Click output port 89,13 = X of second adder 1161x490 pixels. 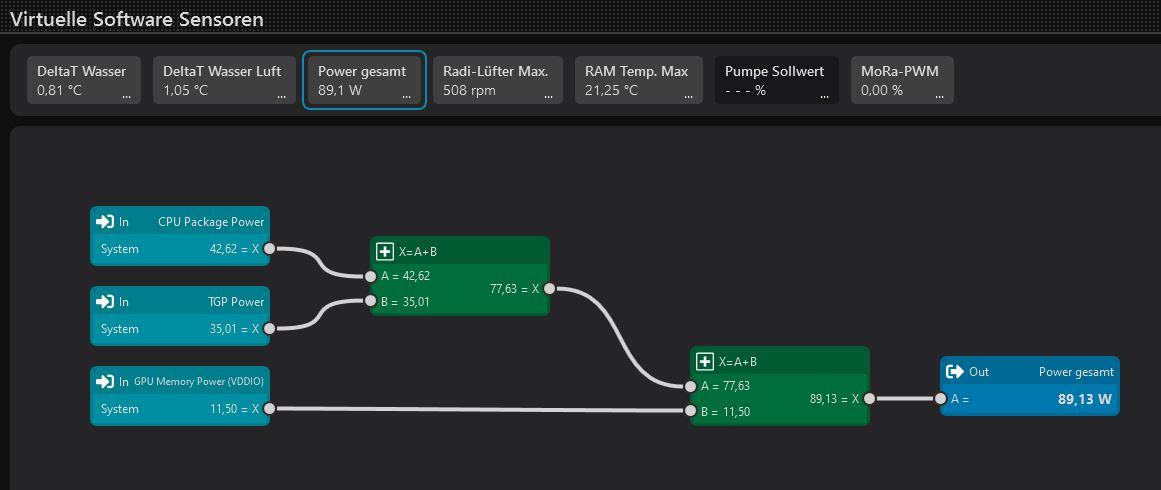pyautogui.click(x=869, y=398)
